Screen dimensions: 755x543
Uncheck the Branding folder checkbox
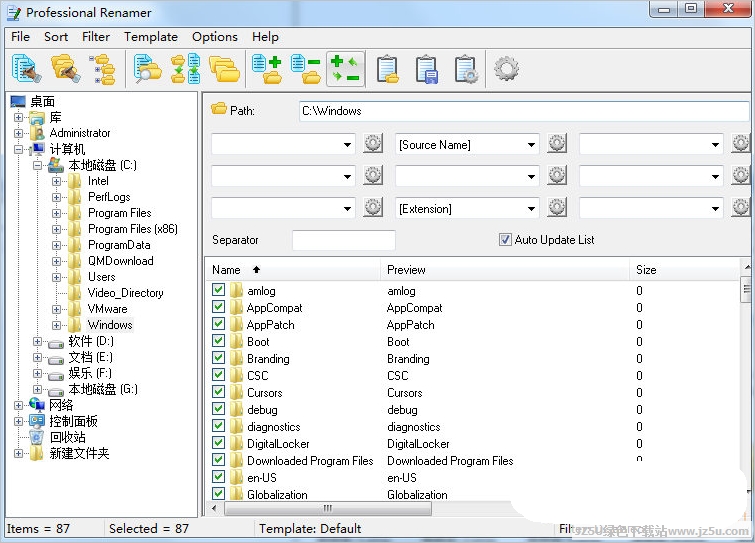pyautogui.click(x=219, y=358)
